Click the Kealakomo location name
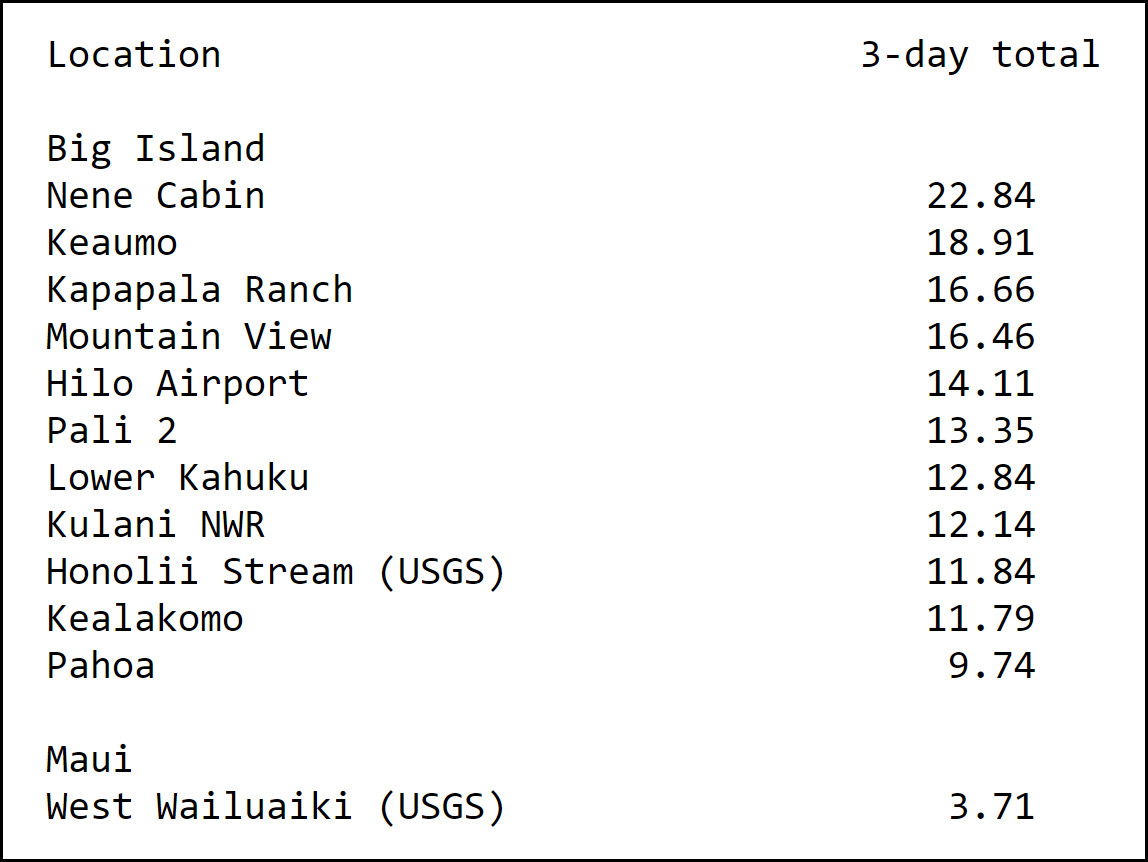 click(x=145, y=619)
